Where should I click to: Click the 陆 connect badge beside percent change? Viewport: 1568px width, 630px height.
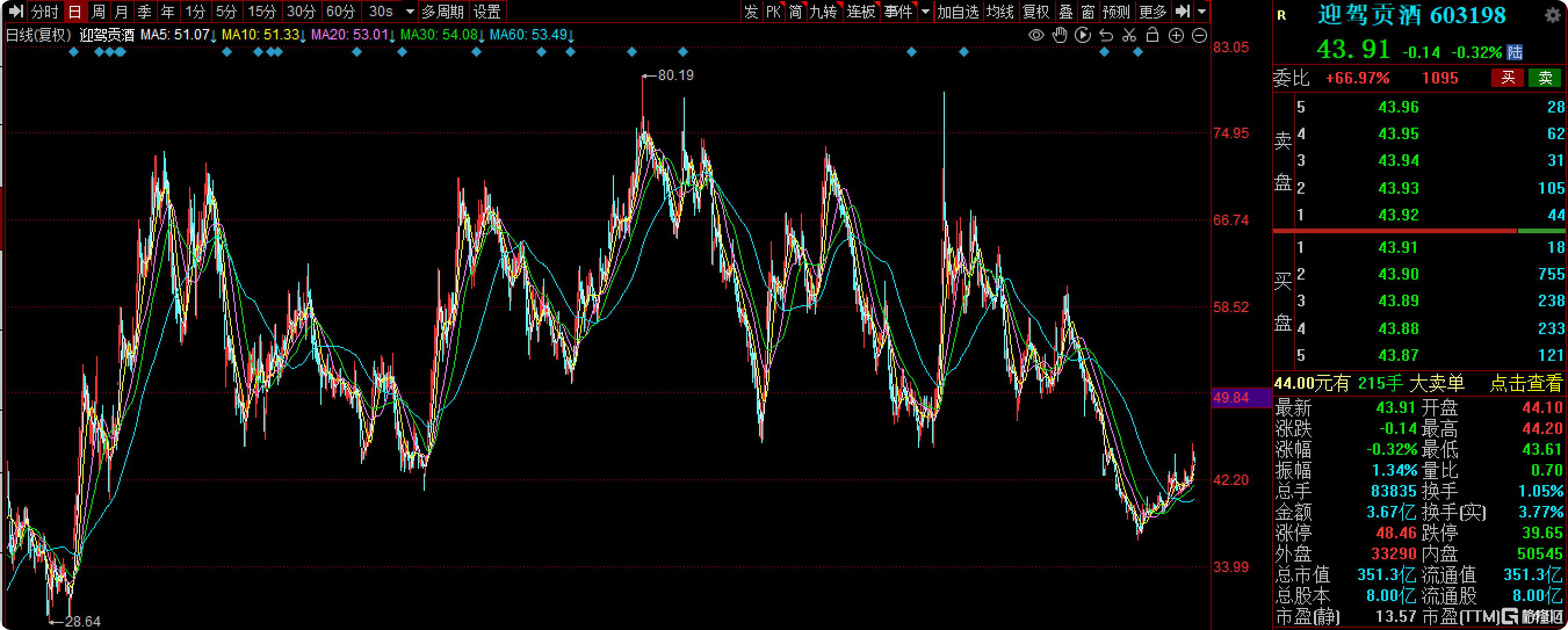click(x=1515, y=52)
